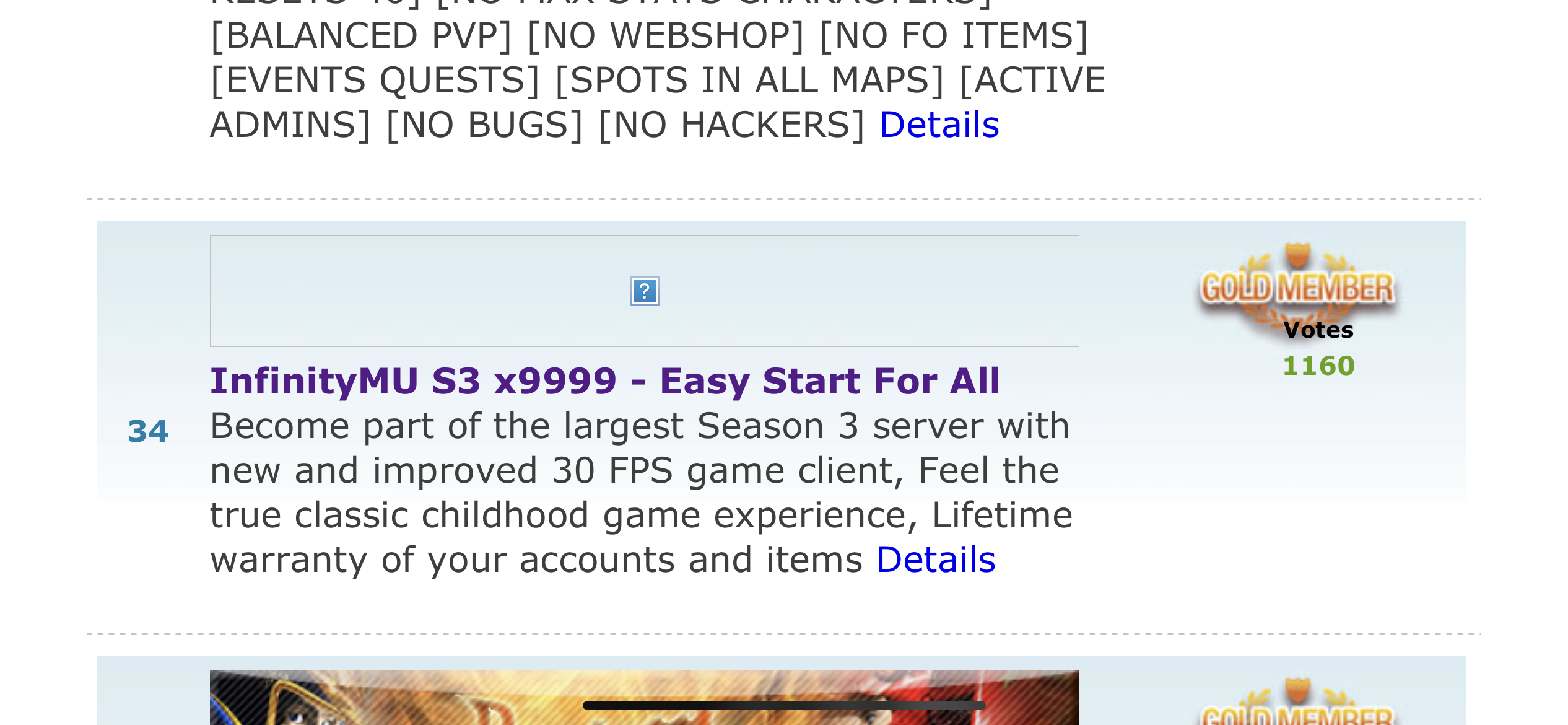Click the broken image question mark icon
Screen dimensions: 1568x725
click(644, 291)
